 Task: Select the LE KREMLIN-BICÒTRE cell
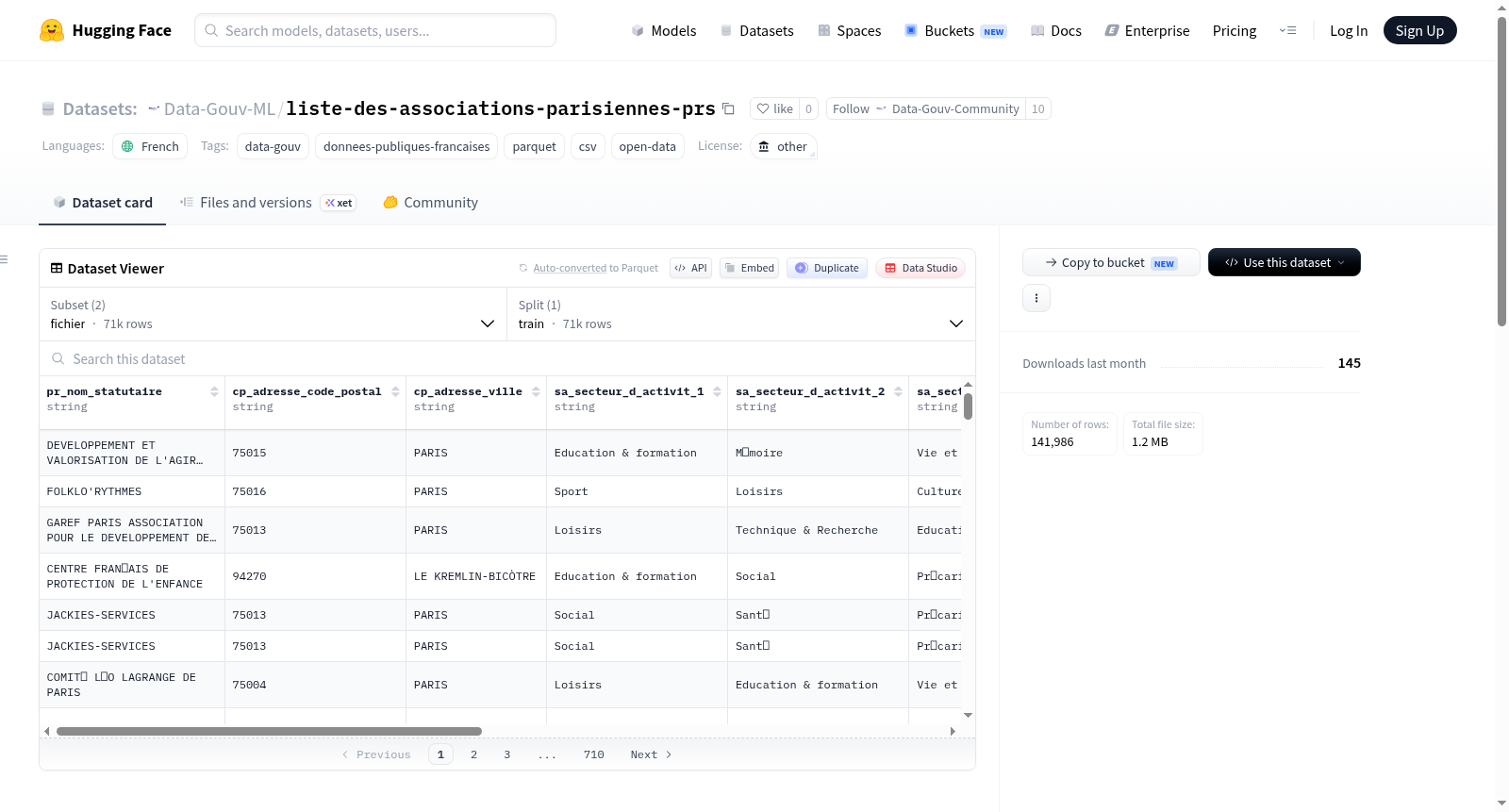(x=475, y=576)
